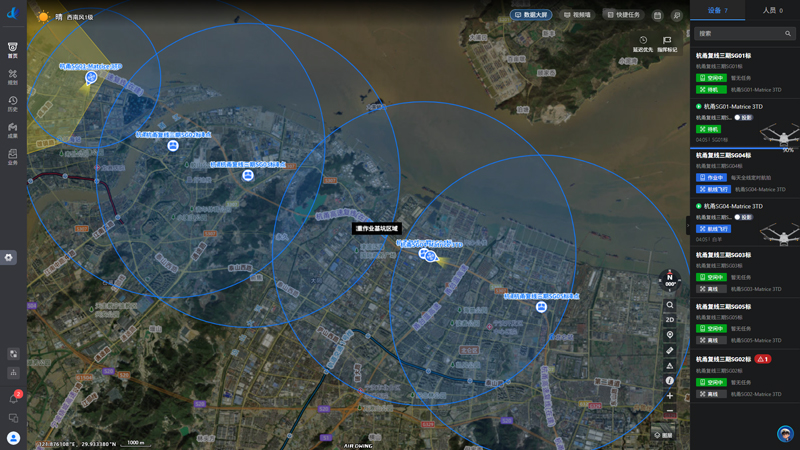The width and height of the screenshot is (800, 450).
Task: Select the 杭甬复线三期SG02标 device card title
Action: 723,359
